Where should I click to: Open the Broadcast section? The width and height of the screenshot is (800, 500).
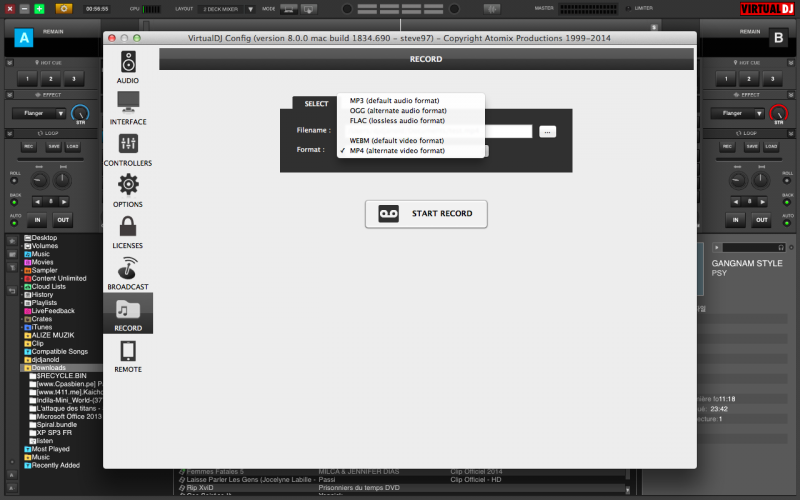[x=128, y=273]
